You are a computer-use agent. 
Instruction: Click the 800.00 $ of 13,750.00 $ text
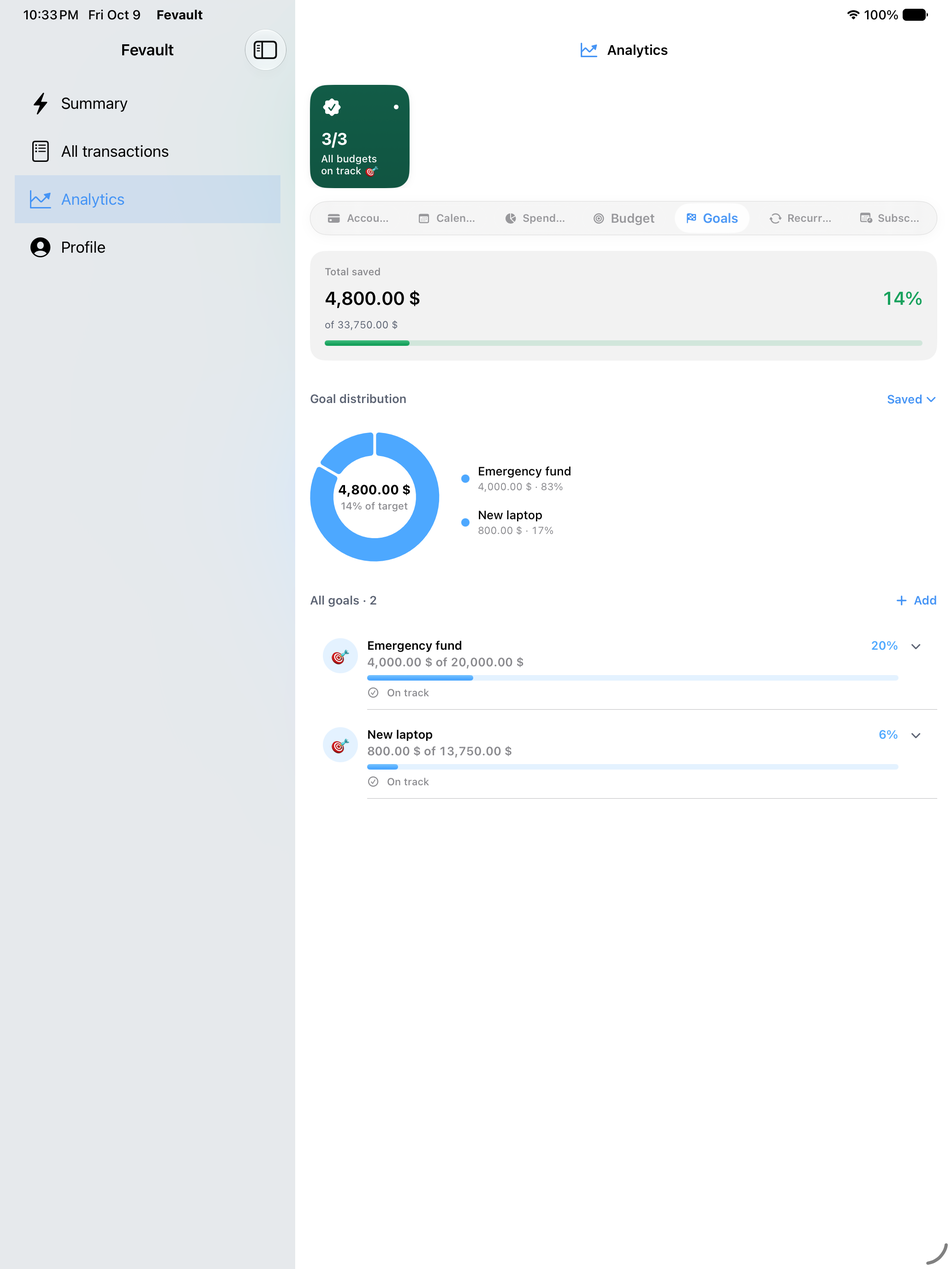[x=439, y=751]
